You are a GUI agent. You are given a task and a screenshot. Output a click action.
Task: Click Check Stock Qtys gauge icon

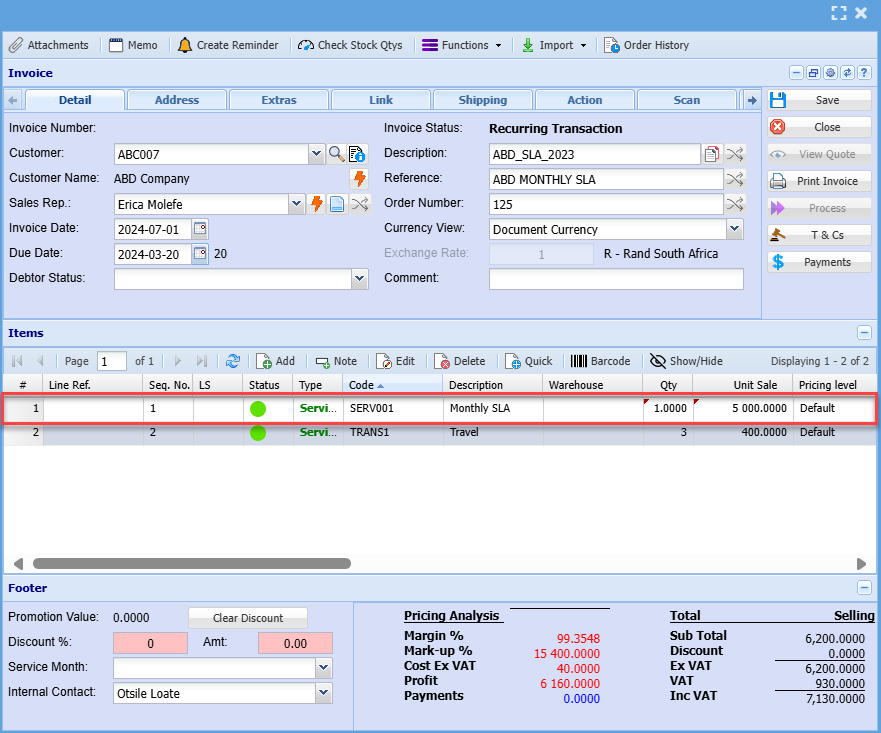coord(306,45)
